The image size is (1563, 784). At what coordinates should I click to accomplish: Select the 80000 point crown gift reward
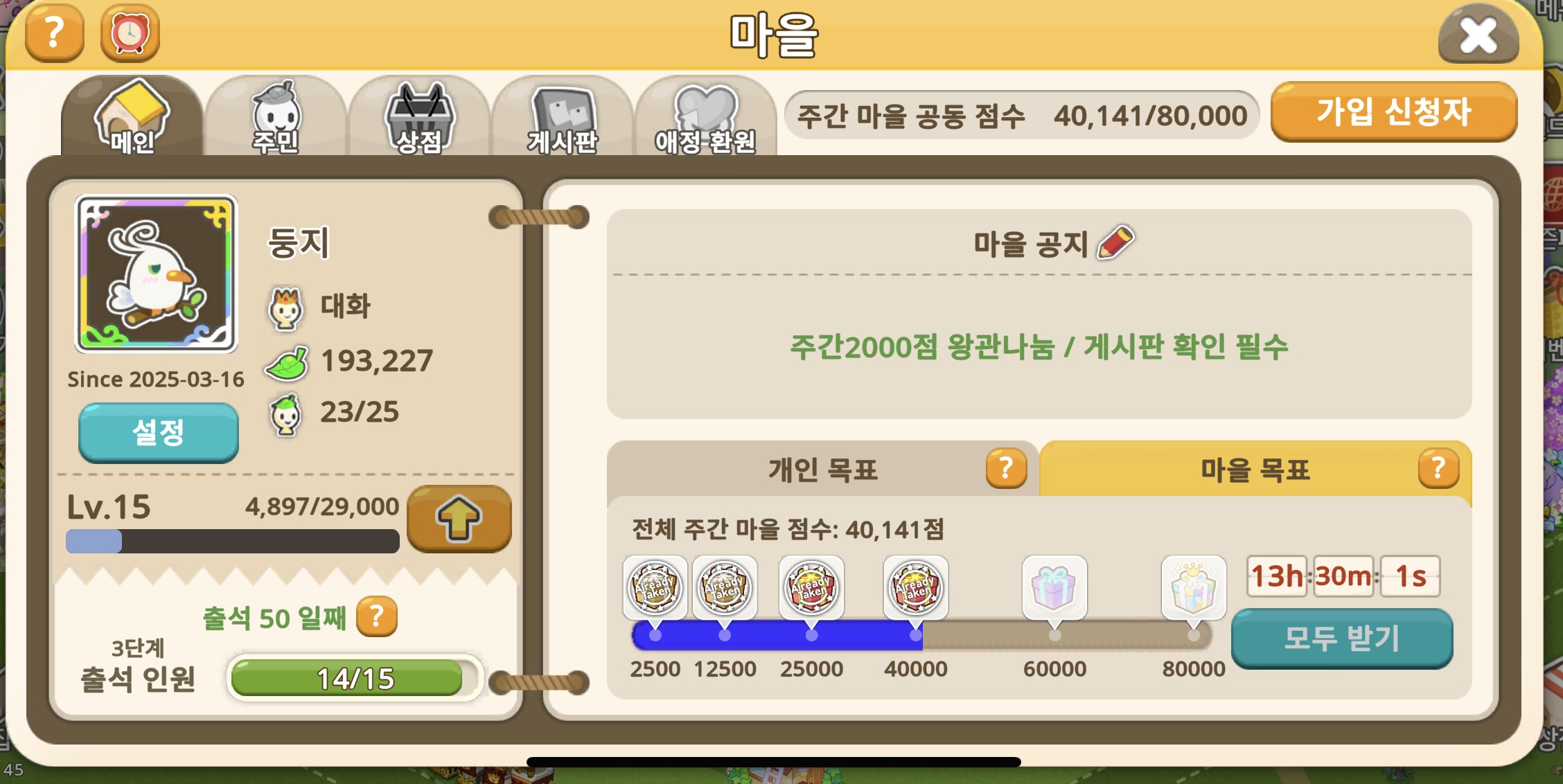(x=1193, y=587)
